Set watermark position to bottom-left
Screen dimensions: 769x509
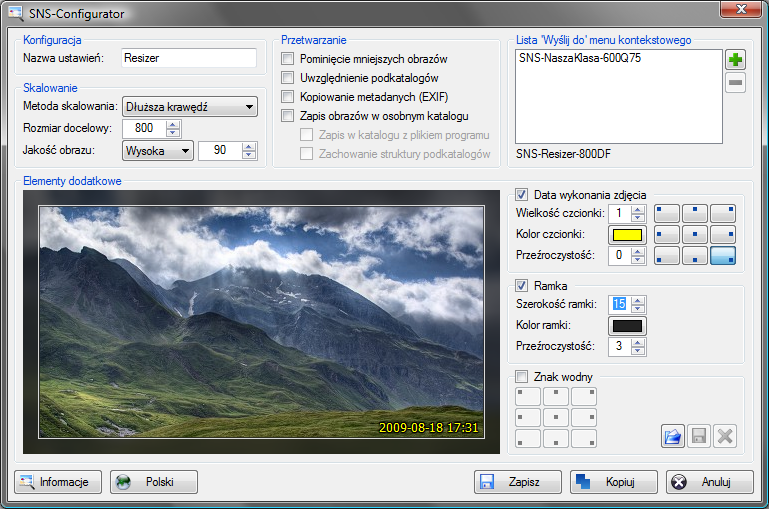tap(528, 438)
